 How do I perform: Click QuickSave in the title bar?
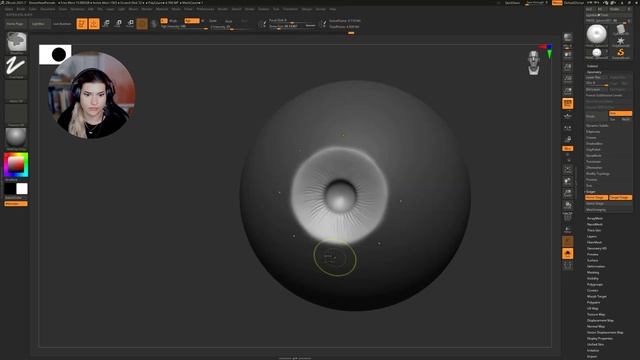pos(512,3)
